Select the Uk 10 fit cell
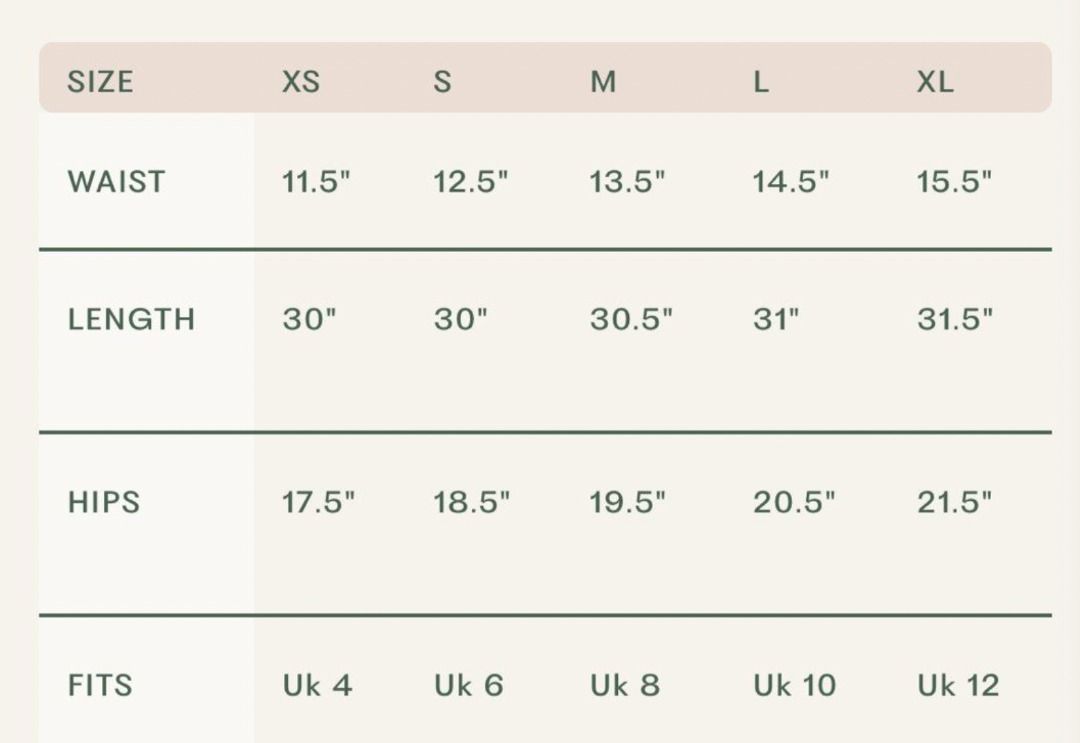 [x=794, y=685]
